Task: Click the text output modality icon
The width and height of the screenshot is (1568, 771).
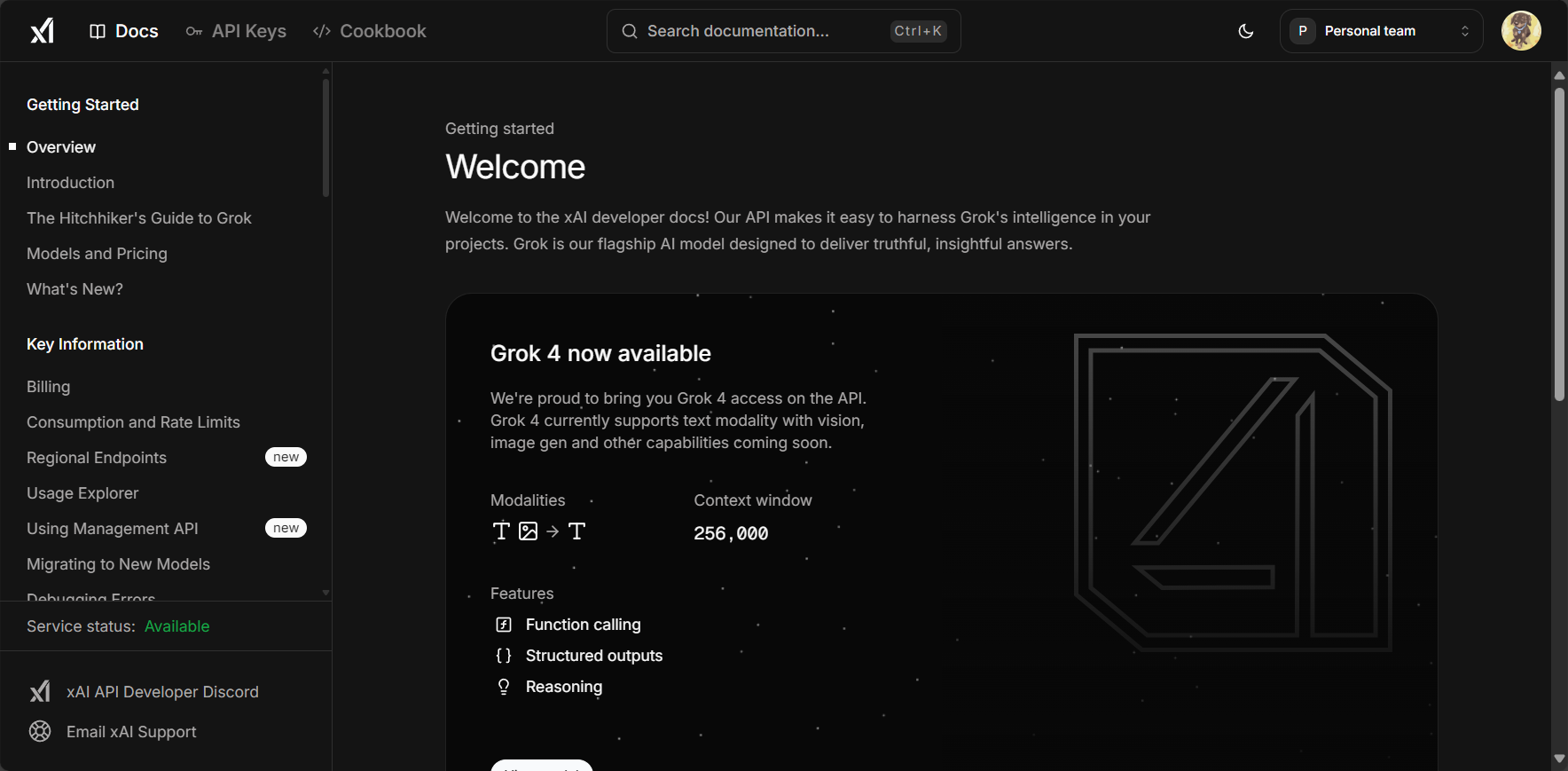Action: point(576,531)
